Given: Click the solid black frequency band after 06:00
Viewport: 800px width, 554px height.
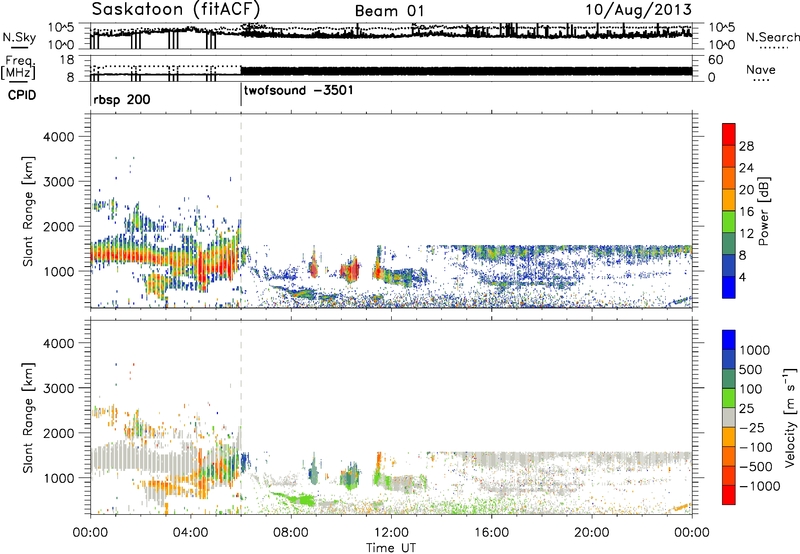Looking at the screenshot, I should (x=466, y=71).
